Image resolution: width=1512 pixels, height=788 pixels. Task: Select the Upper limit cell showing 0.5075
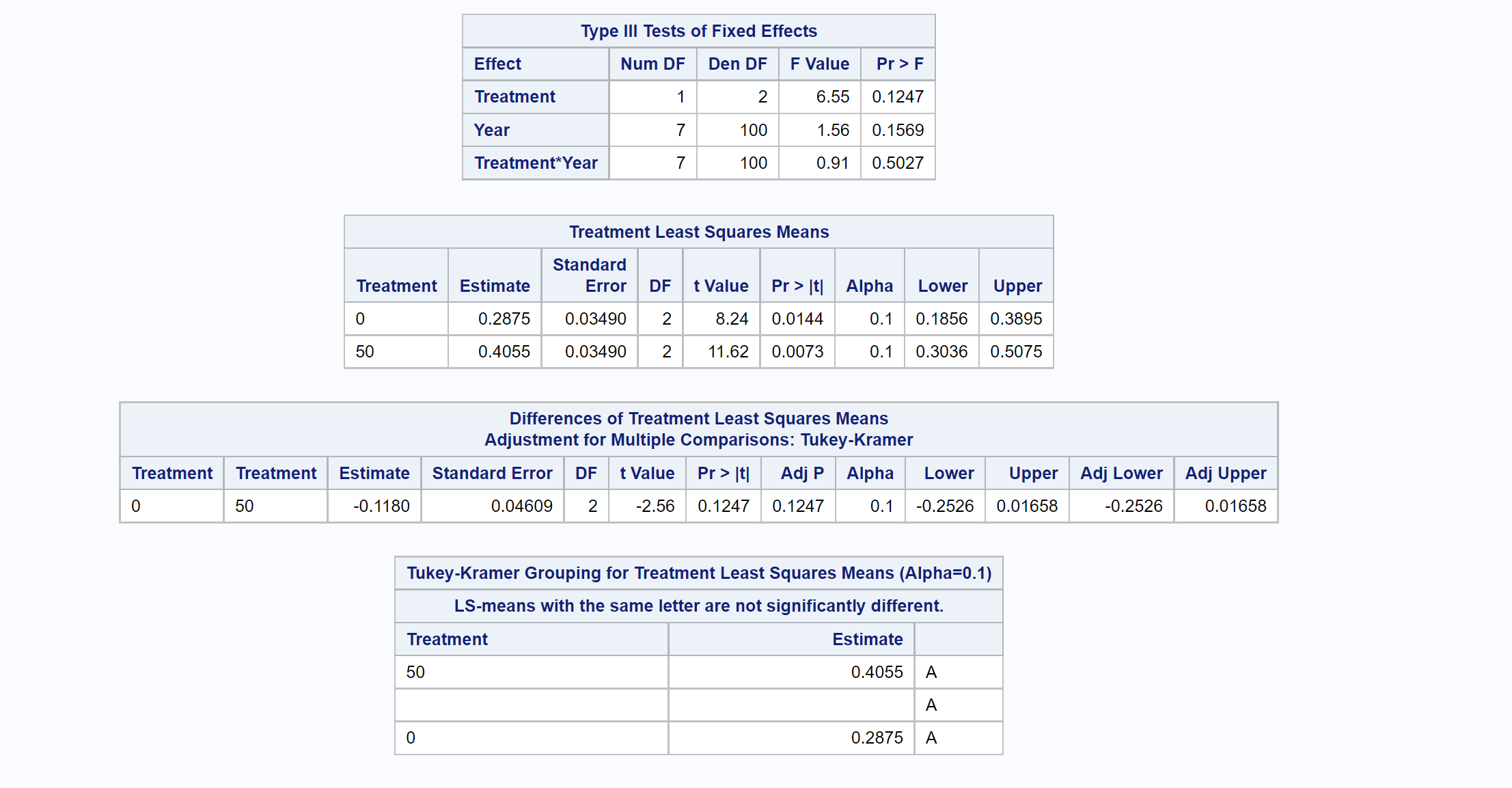pyautogui.click(x=1015, y=352)
